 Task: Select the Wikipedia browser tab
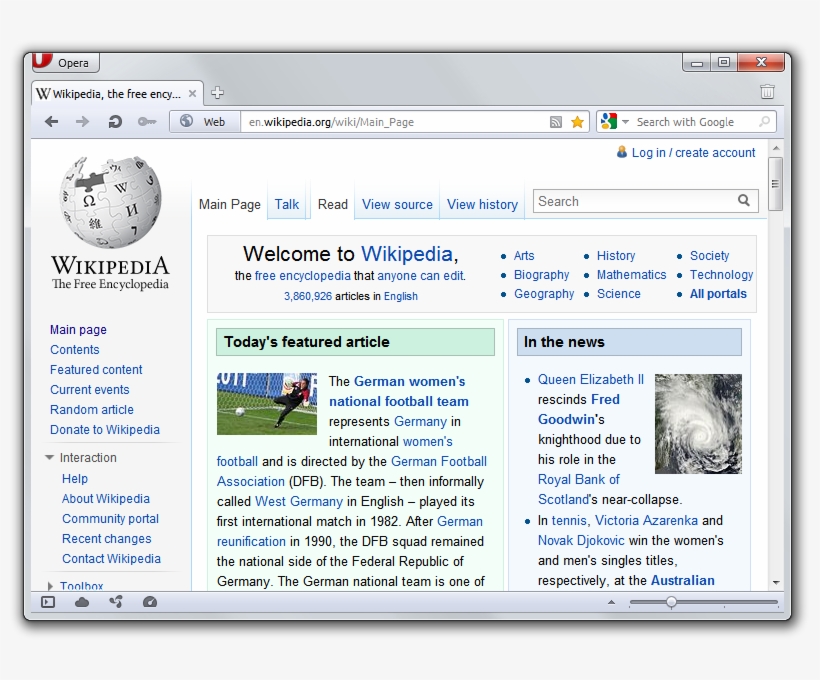(117, 94)
